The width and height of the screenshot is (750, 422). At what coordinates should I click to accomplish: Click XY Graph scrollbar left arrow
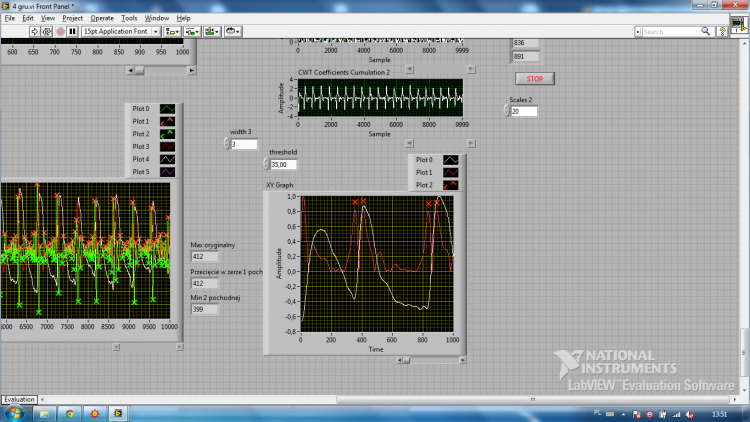[x=399, y=360]
